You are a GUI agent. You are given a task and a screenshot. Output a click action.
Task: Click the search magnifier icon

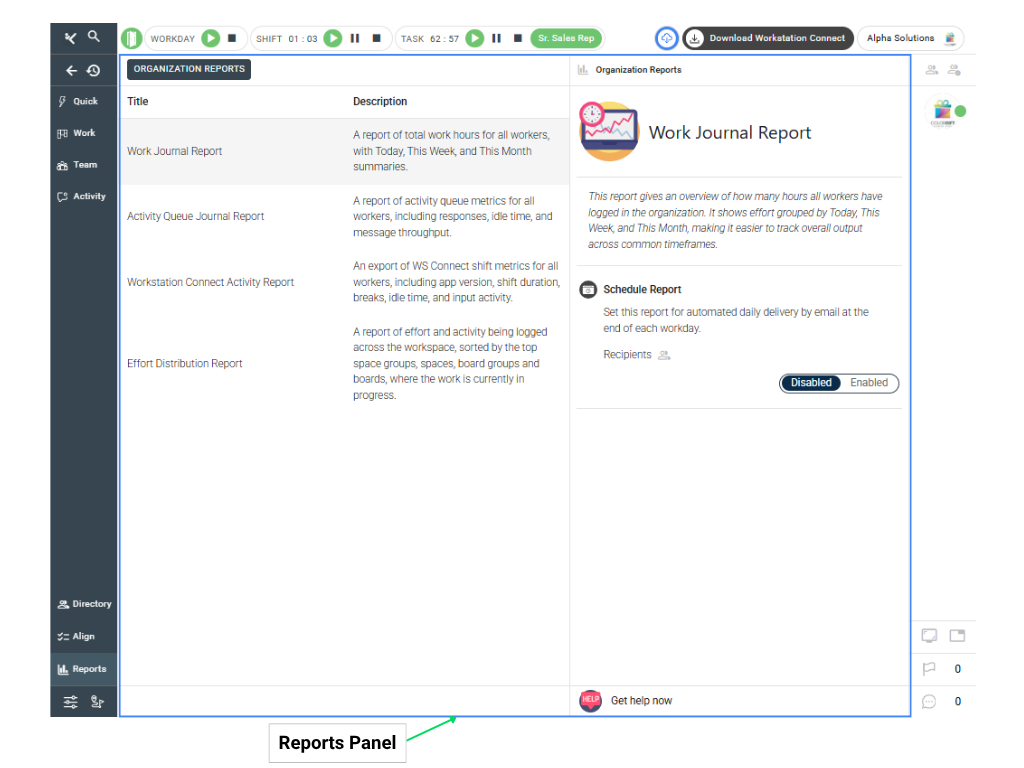pos(94,37)
